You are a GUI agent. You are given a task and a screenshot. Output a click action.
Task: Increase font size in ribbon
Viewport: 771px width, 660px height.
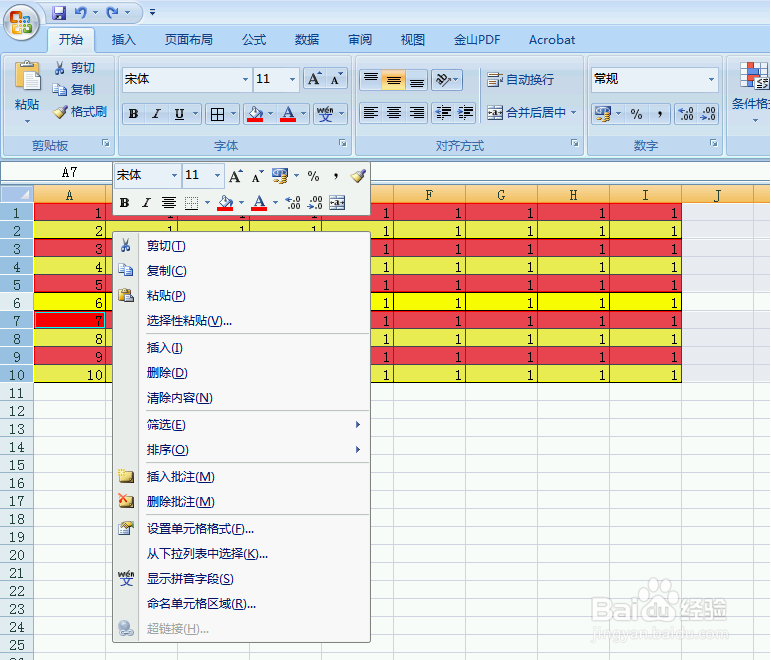pyautogui.click(x=314, y=79)
